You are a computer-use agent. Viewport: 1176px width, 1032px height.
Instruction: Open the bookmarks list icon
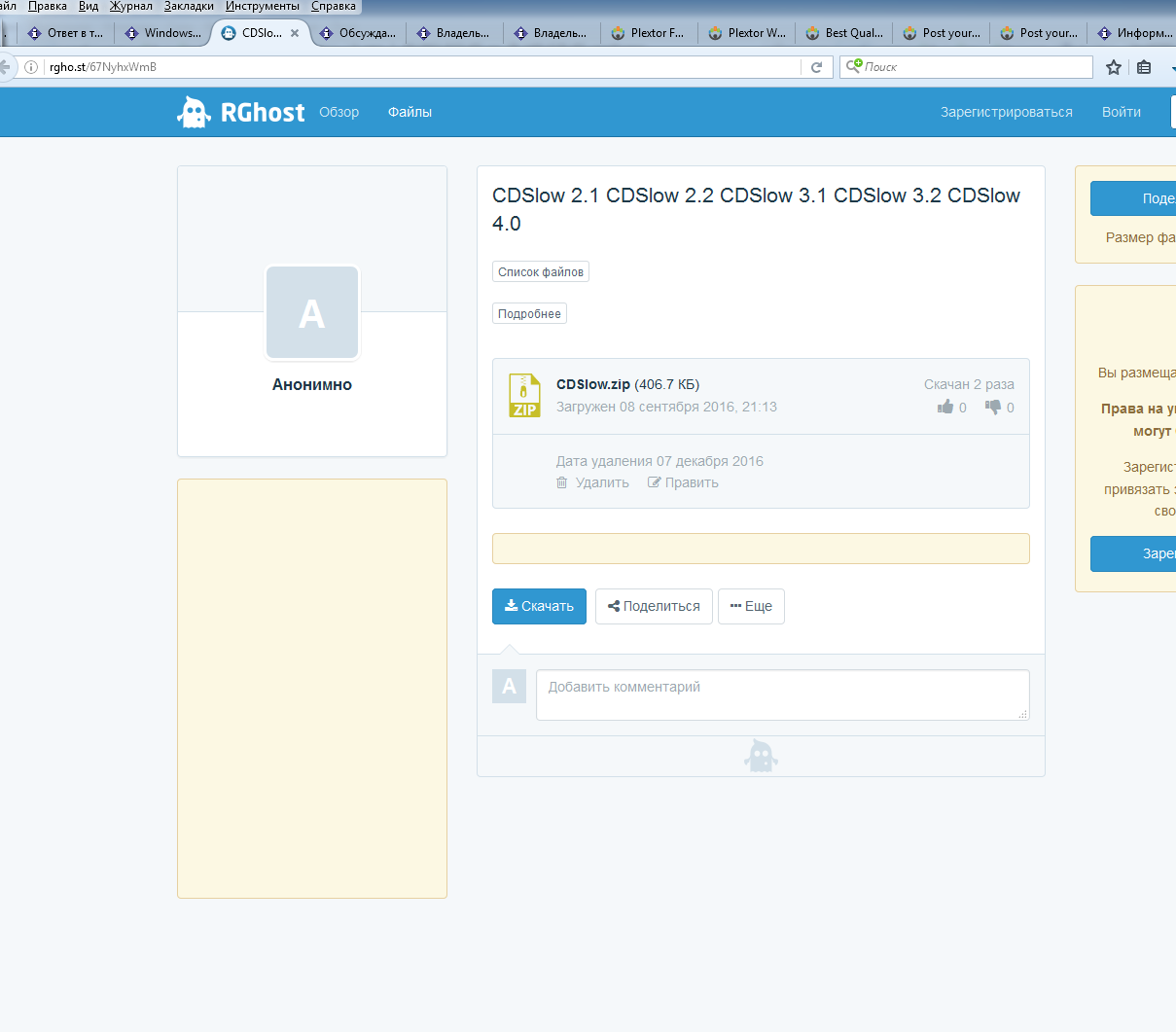click(x=1144, y=67)
